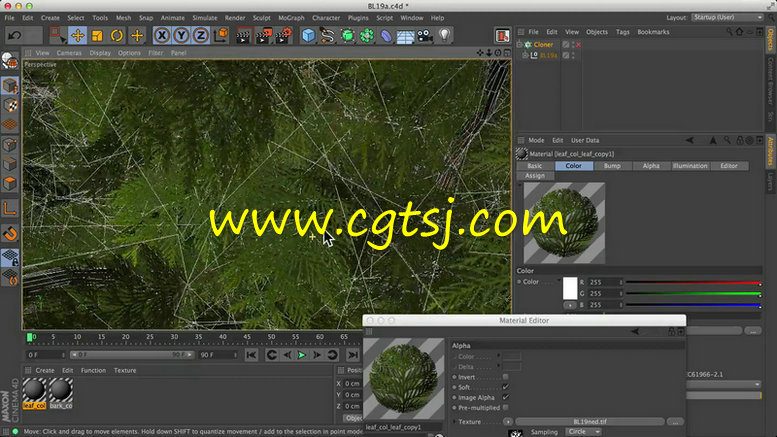This screenshot has height=437, width=777.
Task: Switch to the Bump tab
Action: point(612,166)
